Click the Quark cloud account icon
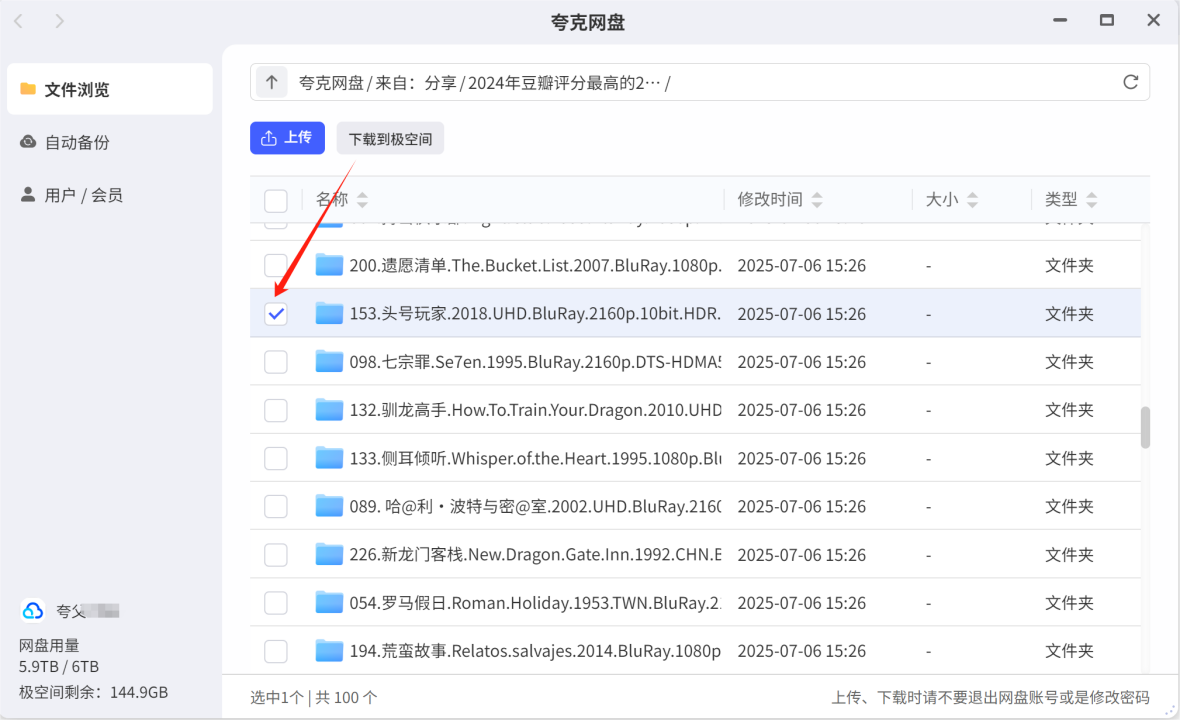The image size is (1180, 720). point(32,610)
